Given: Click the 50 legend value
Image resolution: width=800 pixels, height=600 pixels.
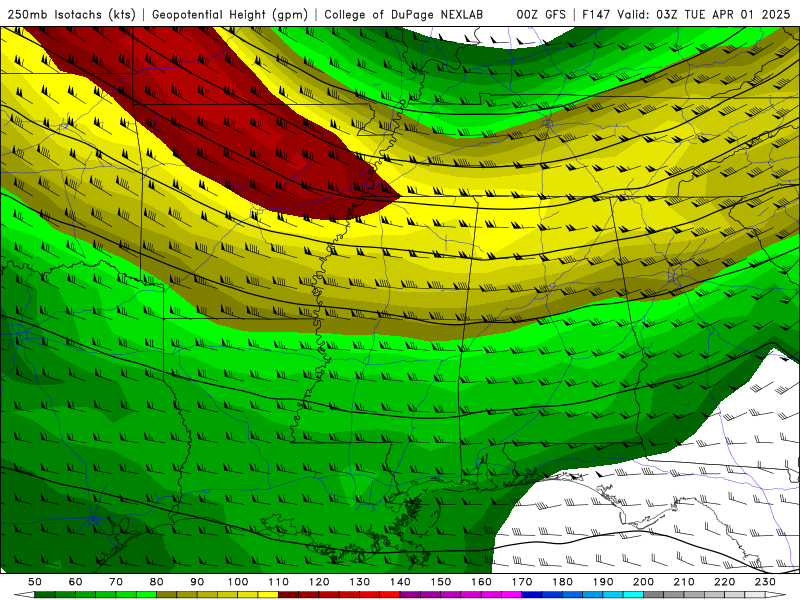Looking at the screenshot, I should point(35,582).
